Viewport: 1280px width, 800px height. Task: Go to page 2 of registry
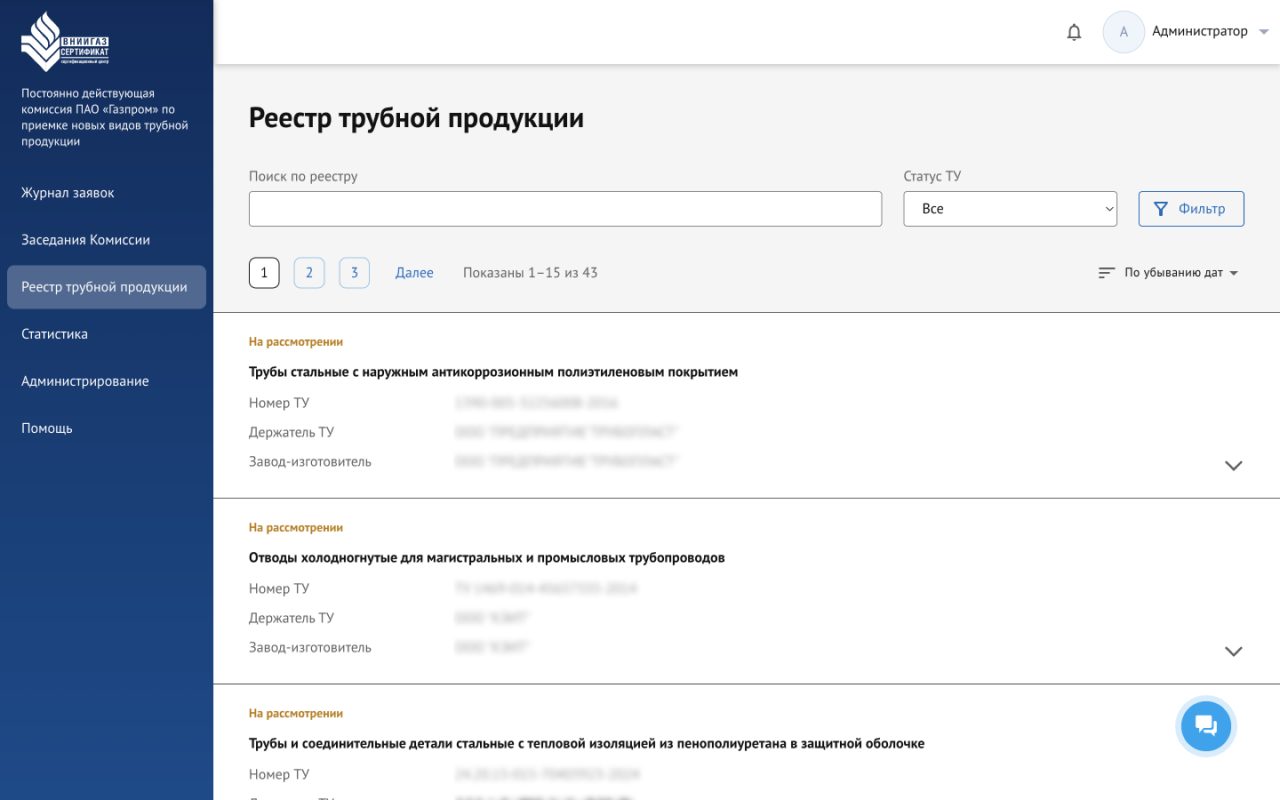[x=309, y=273]
